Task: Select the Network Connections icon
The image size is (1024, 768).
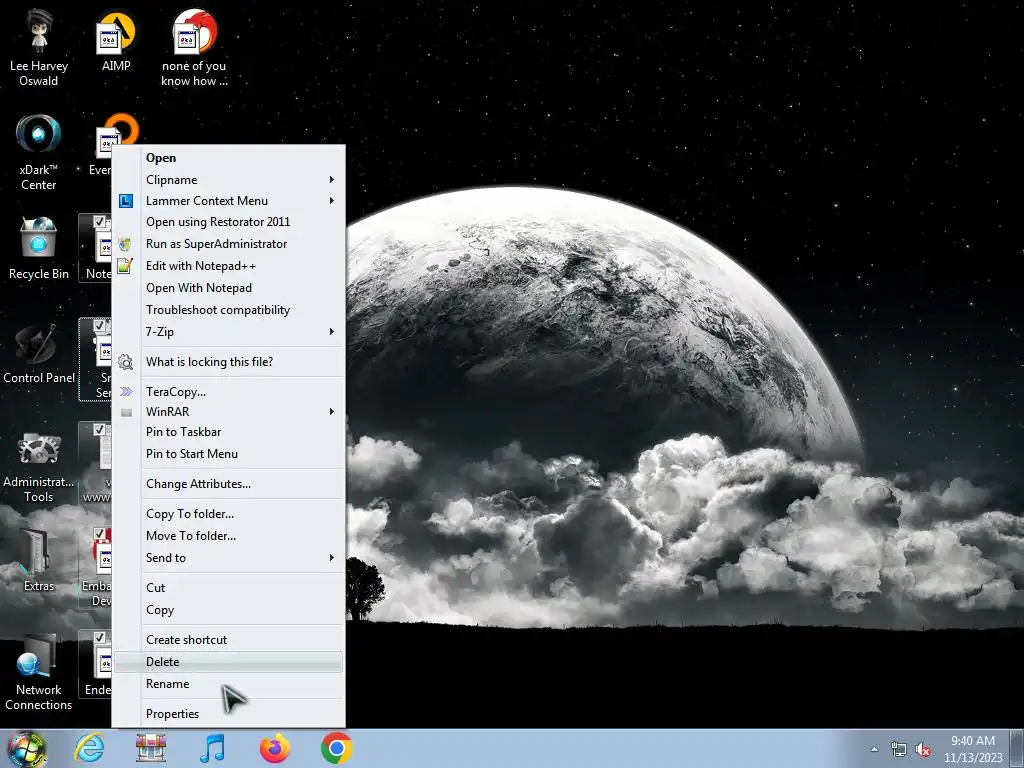Action: [x=39, y=671]
